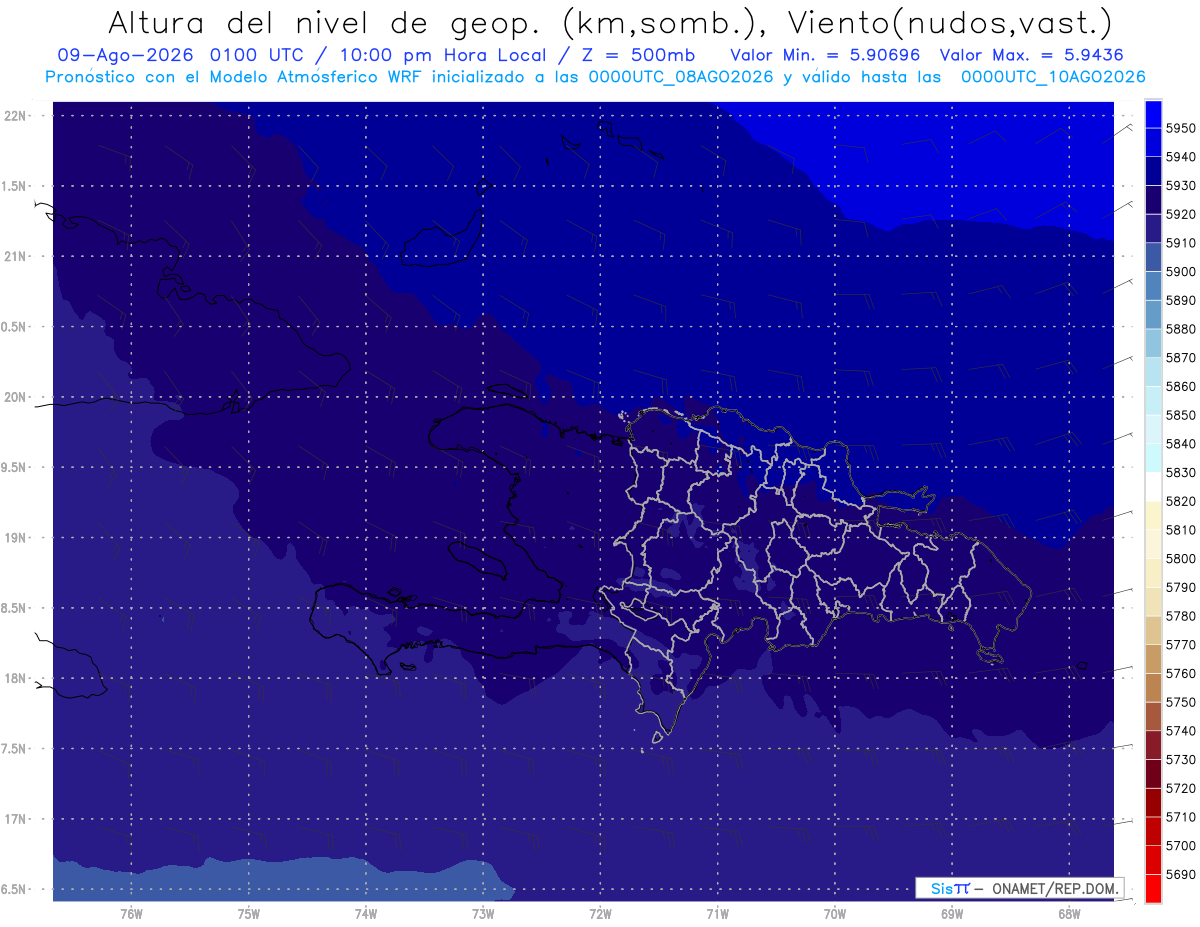Pick the color bar segment between 5900 and 5910

(1152, 257)
